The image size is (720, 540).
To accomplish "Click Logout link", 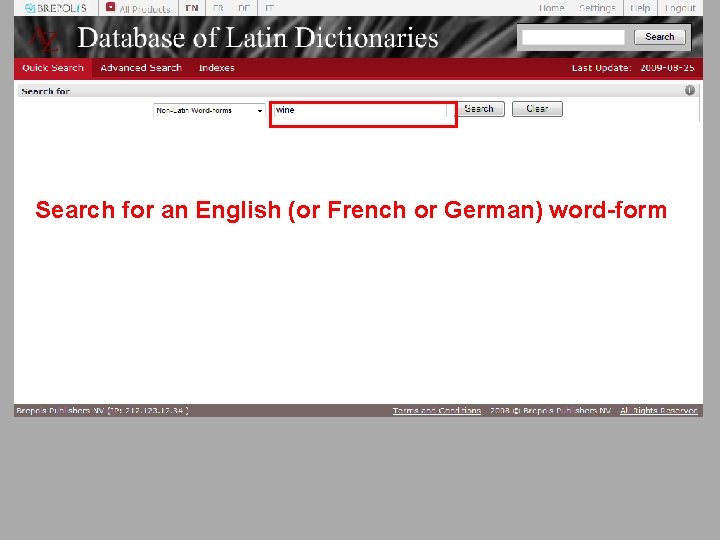I will pos(680,8).
